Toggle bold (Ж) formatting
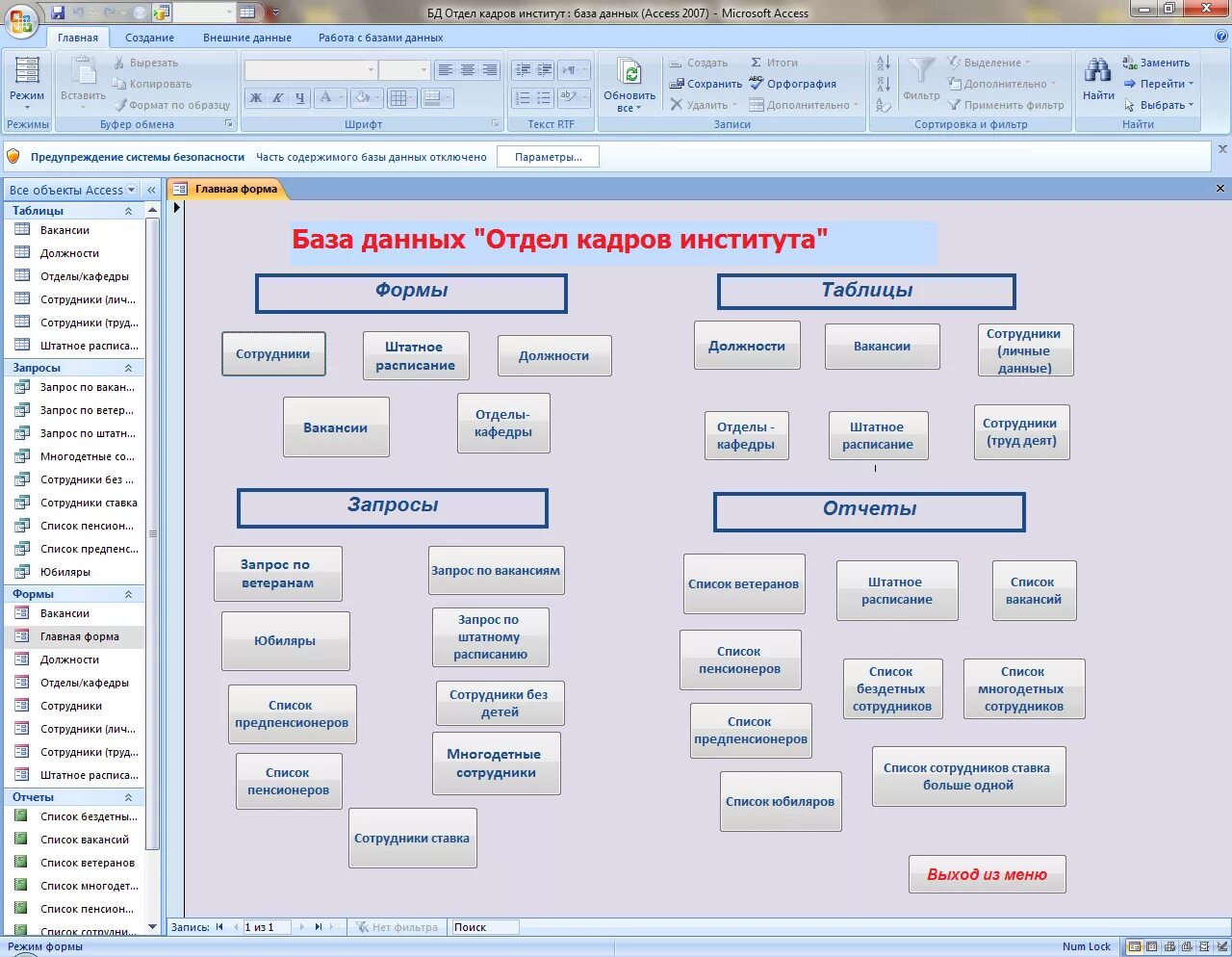1232x957 pixels. point(255,97)
